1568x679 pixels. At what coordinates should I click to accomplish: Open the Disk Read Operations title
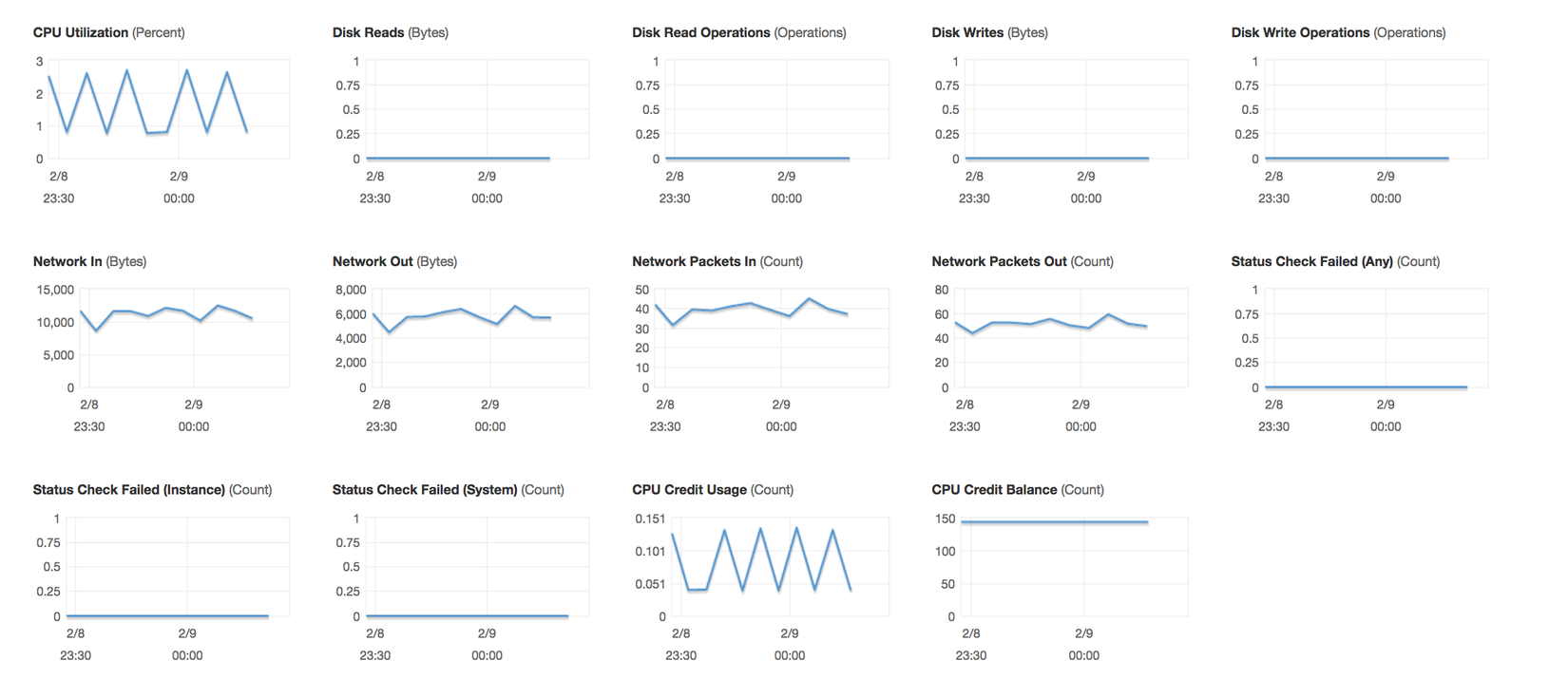coord(701,32)
